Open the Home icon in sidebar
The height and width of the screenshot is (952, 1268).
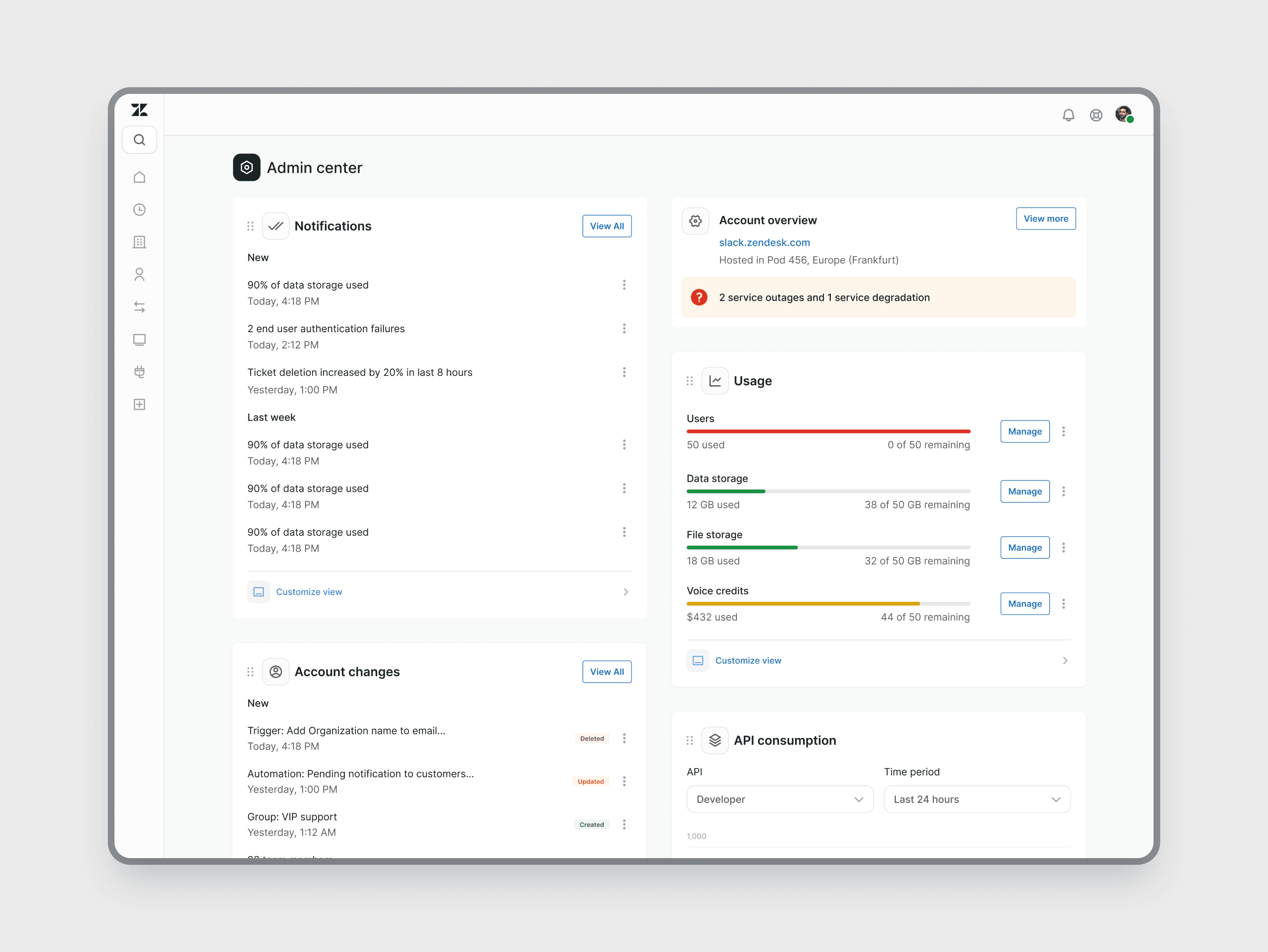[x=139, y=177]
